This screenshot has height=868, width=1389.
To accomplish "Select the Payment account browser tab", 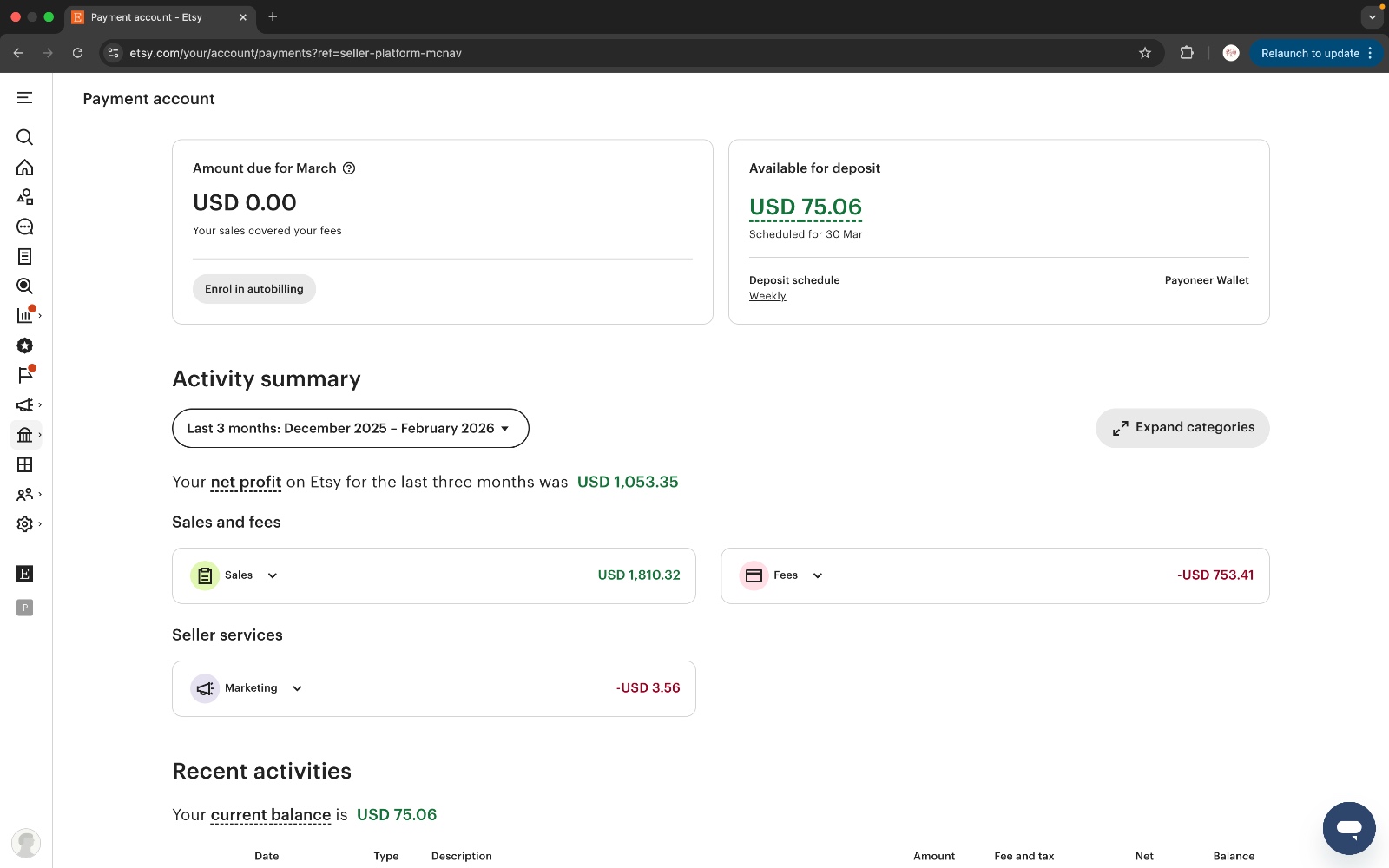I will (148, 17).
